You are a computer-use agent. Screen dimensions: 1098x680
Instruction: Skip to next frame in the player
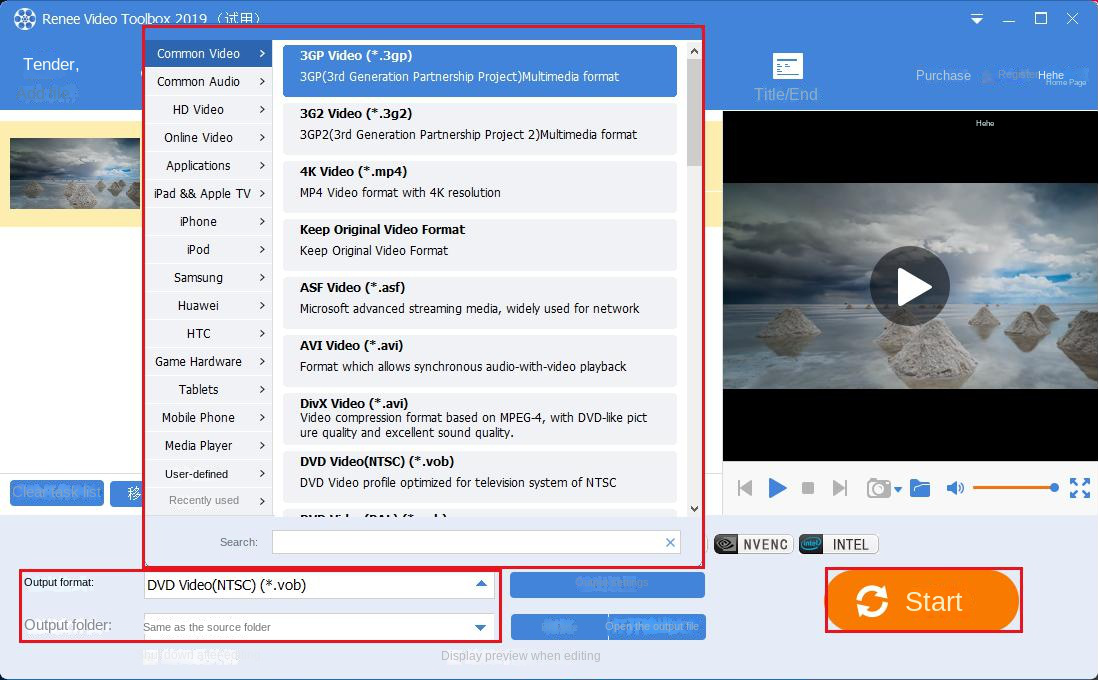click(x=840, y=488)
